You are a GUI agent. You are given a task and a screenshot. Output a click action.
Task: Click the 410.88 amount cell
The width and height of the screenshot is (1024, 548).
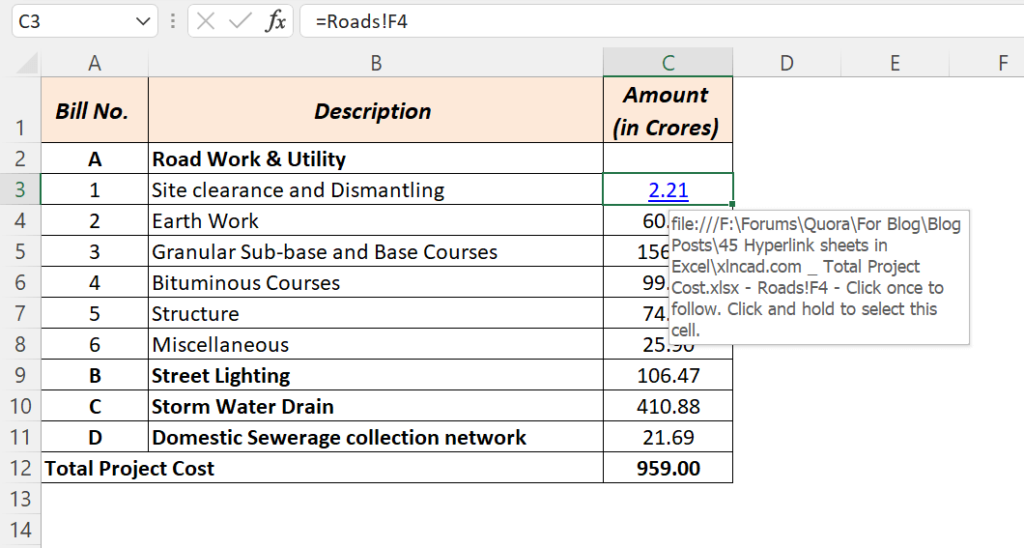pyautogui.click(x=667, y=406)
